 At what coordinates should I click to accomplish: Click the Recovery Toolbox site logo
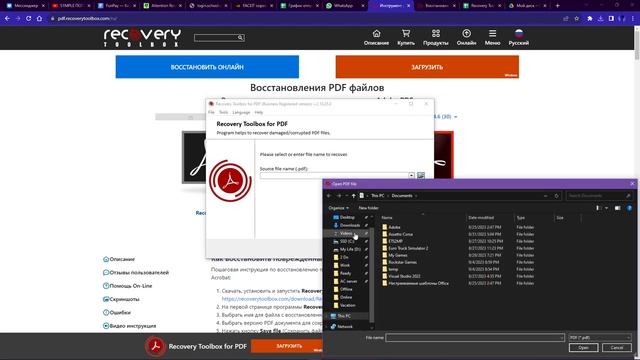(142, 38)
